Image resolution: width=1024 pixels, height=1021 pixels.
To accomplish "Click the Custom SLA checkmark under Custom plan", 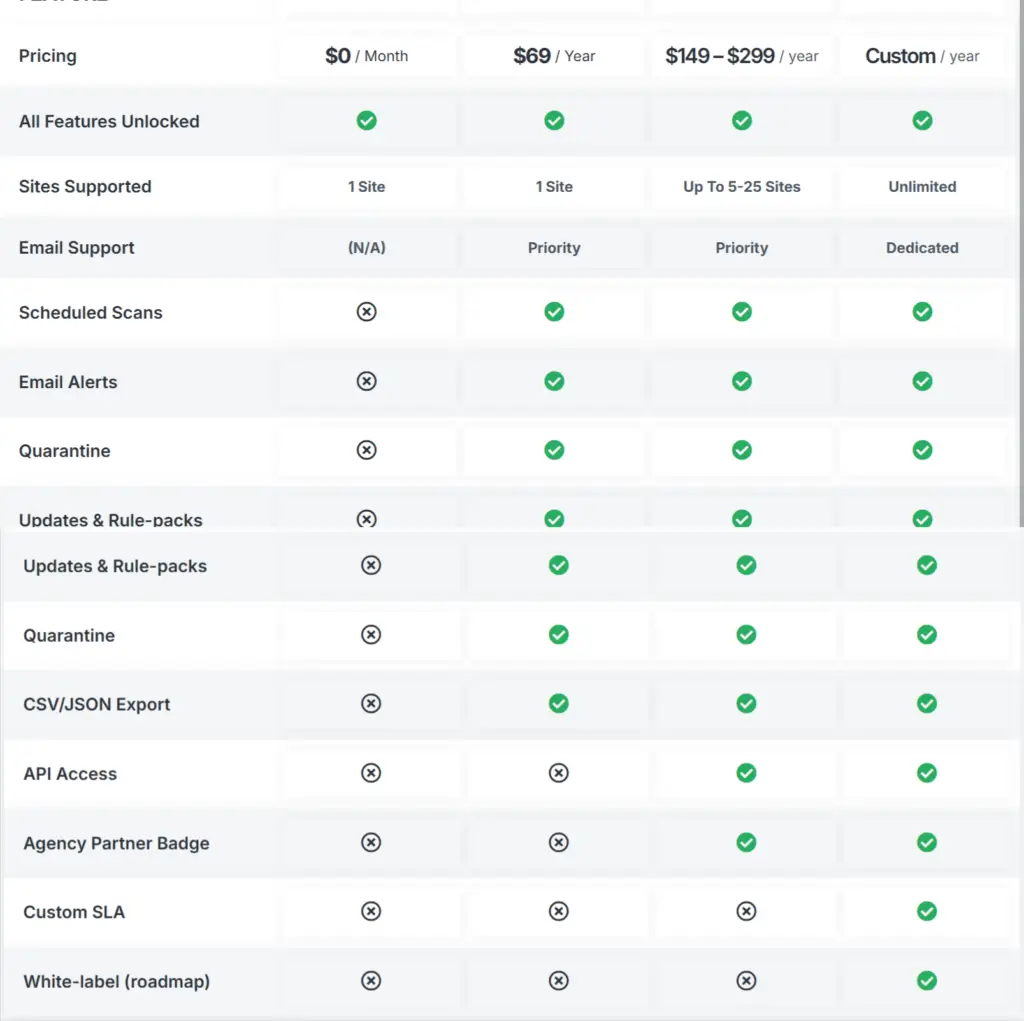I will click(927, 911).
